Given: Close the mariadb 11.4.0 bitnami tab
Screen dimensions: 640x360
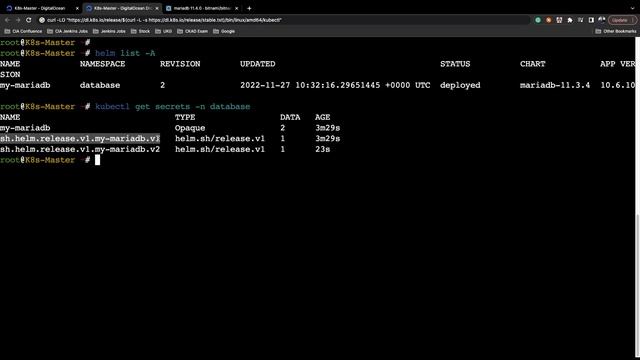Looking at the screenshot, I should point(236,8).
